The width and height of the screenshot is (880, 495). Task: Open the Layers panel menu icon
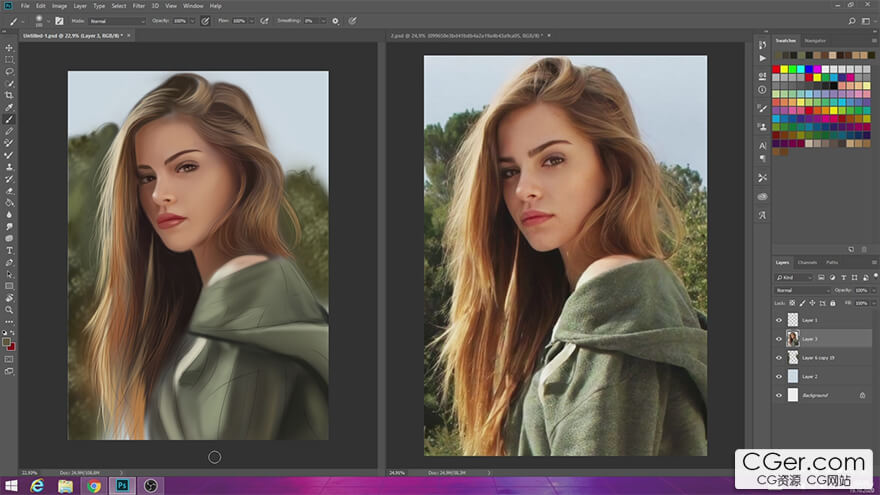pos(874,262)
